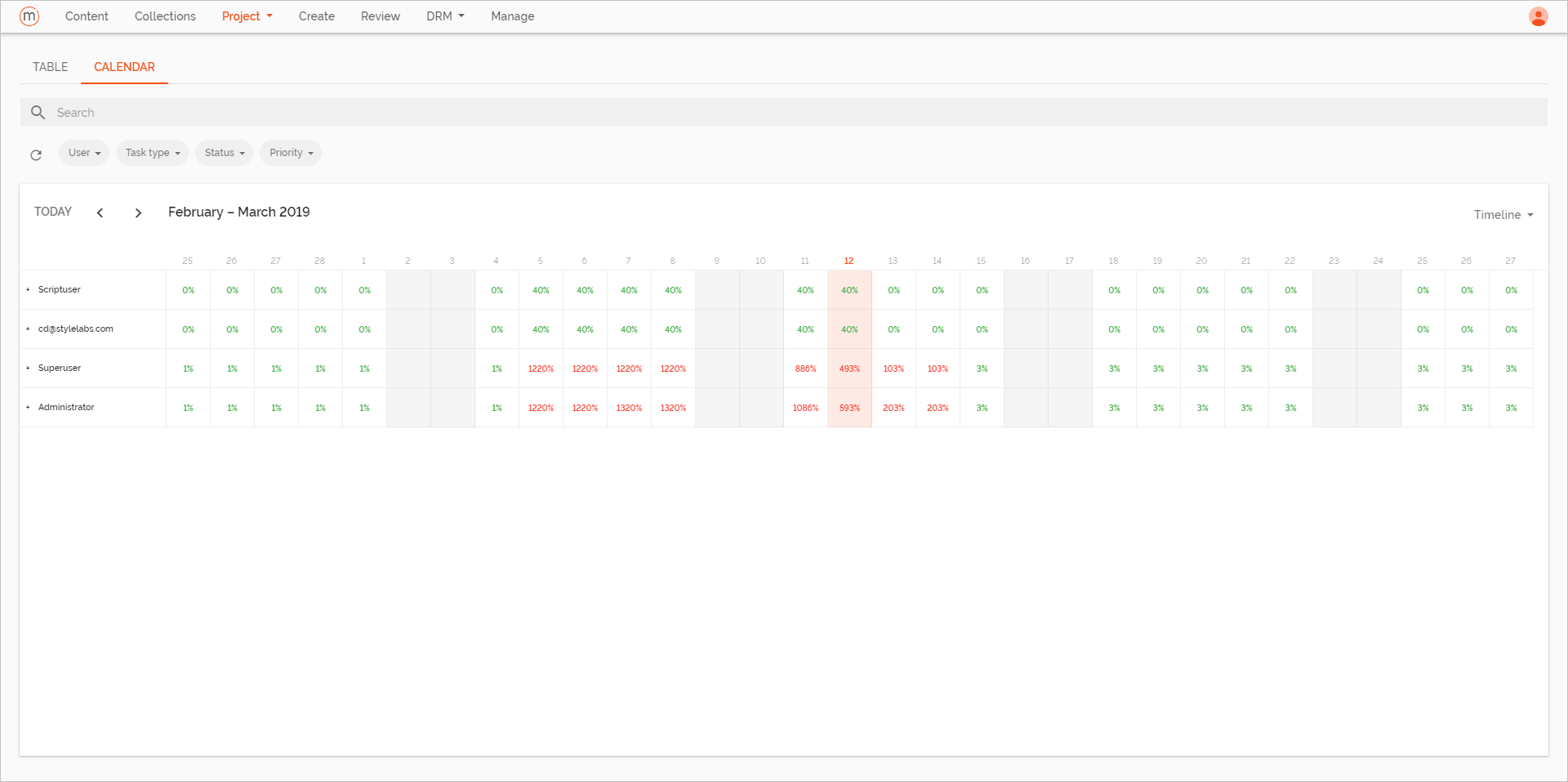Click the refresh icon above the filters
Viewport: 1568px width, 782px height.
click(36, 154)
